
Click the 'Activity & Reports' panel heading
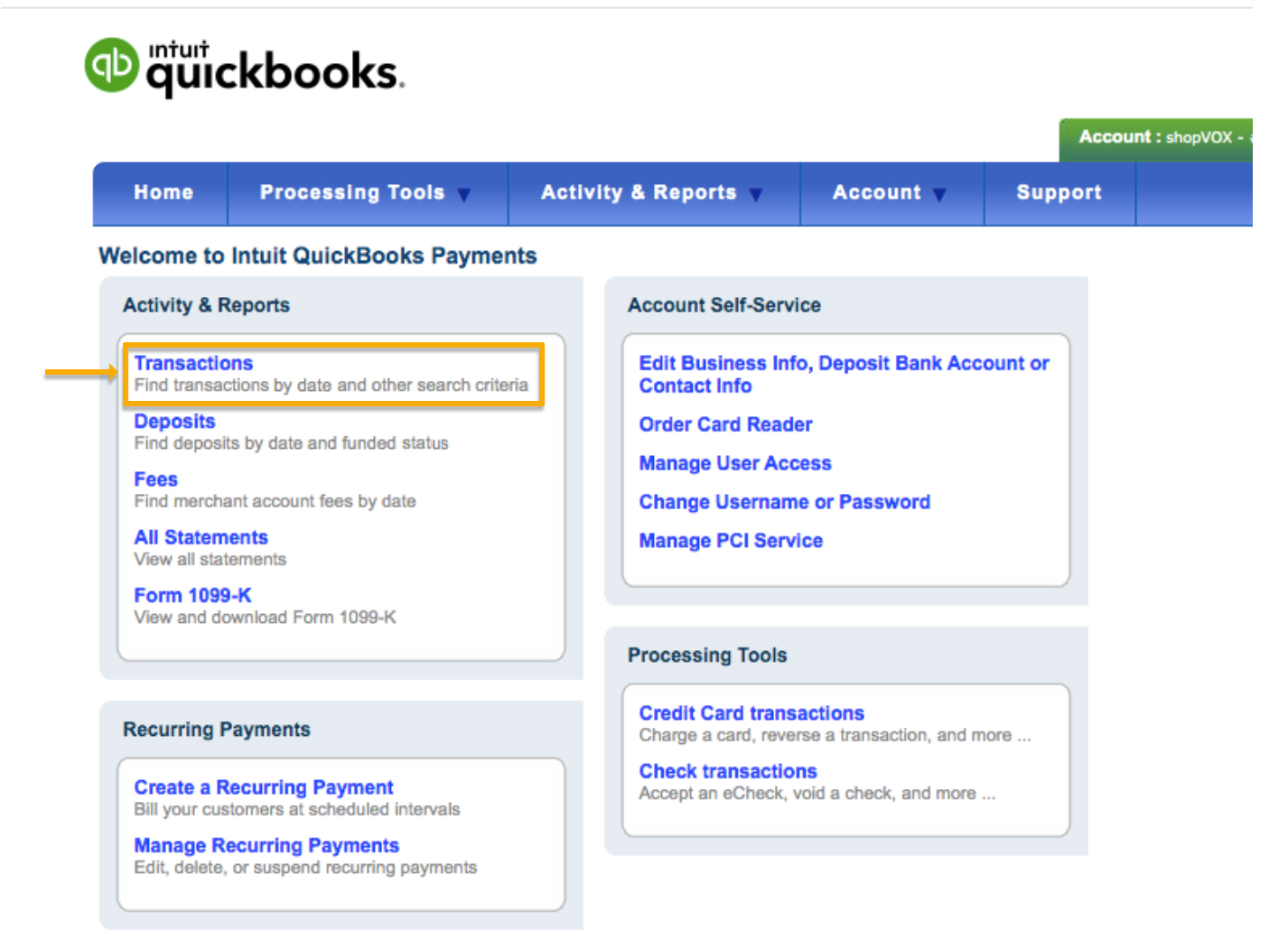[x=206, y=305]
